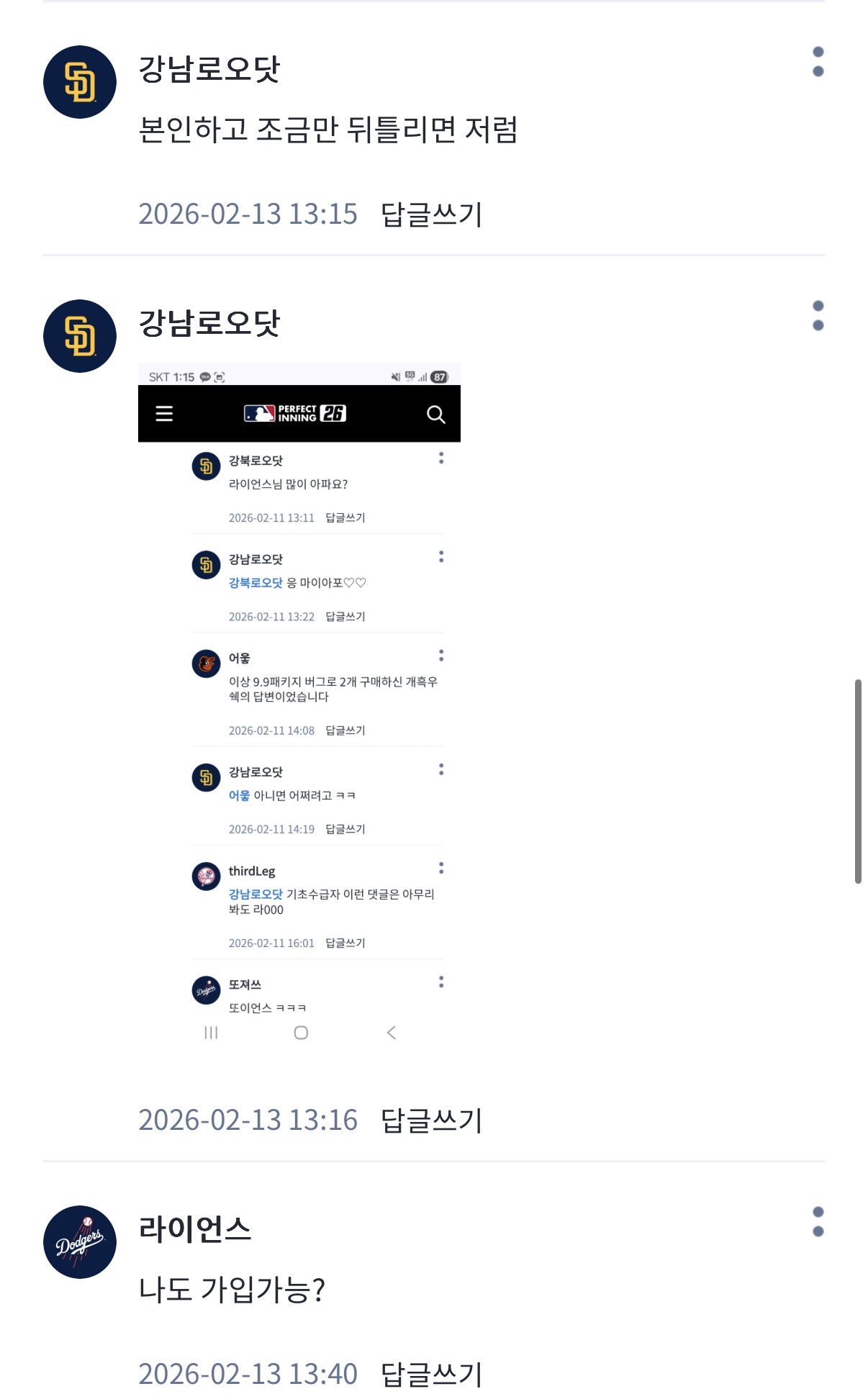Click the first 강남로오닷 username
The image size is (868, 1394).
click(x=209, y=69)
